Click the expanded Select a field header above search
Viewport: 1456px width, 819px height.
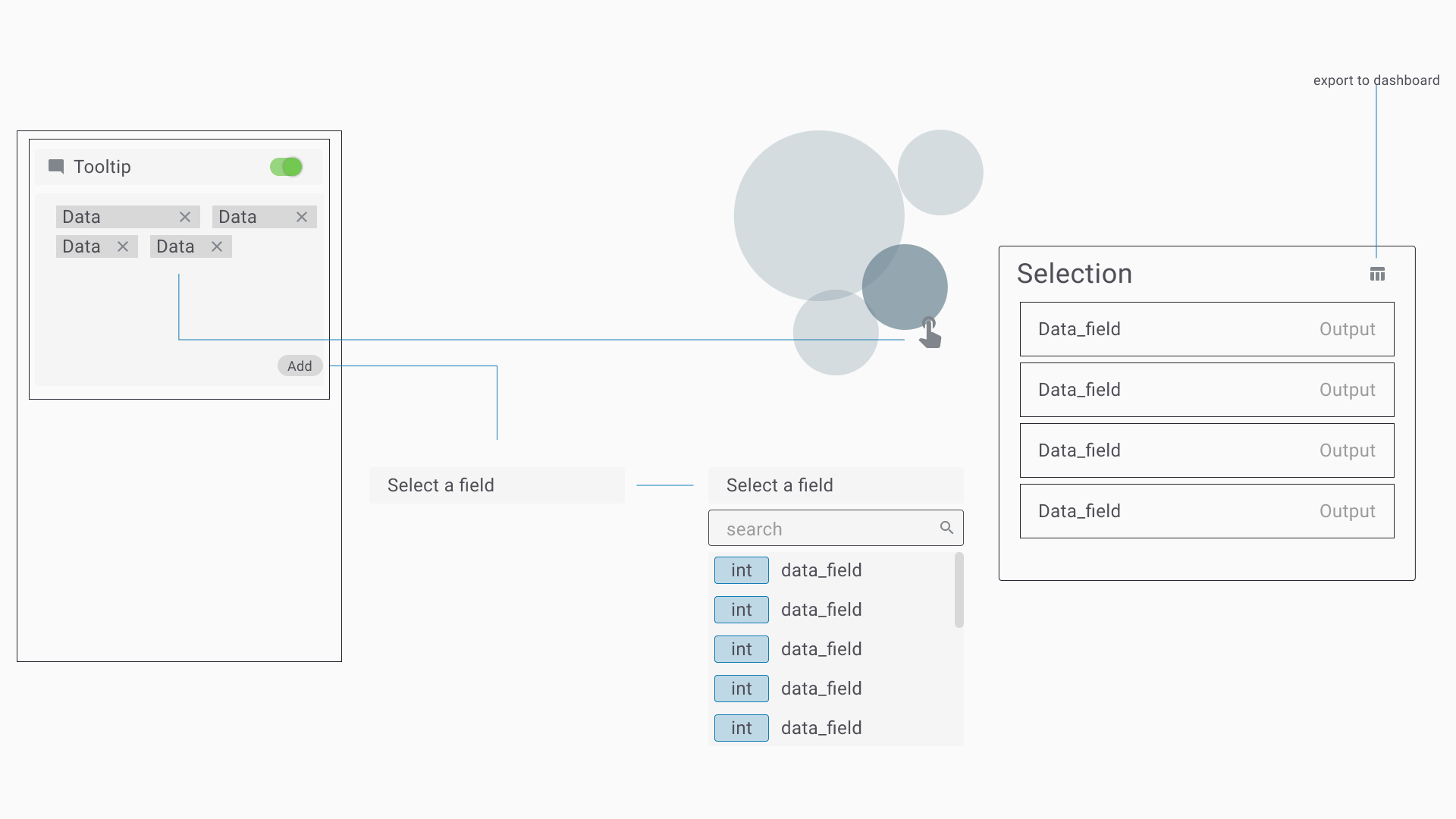(x=836, y=485)
